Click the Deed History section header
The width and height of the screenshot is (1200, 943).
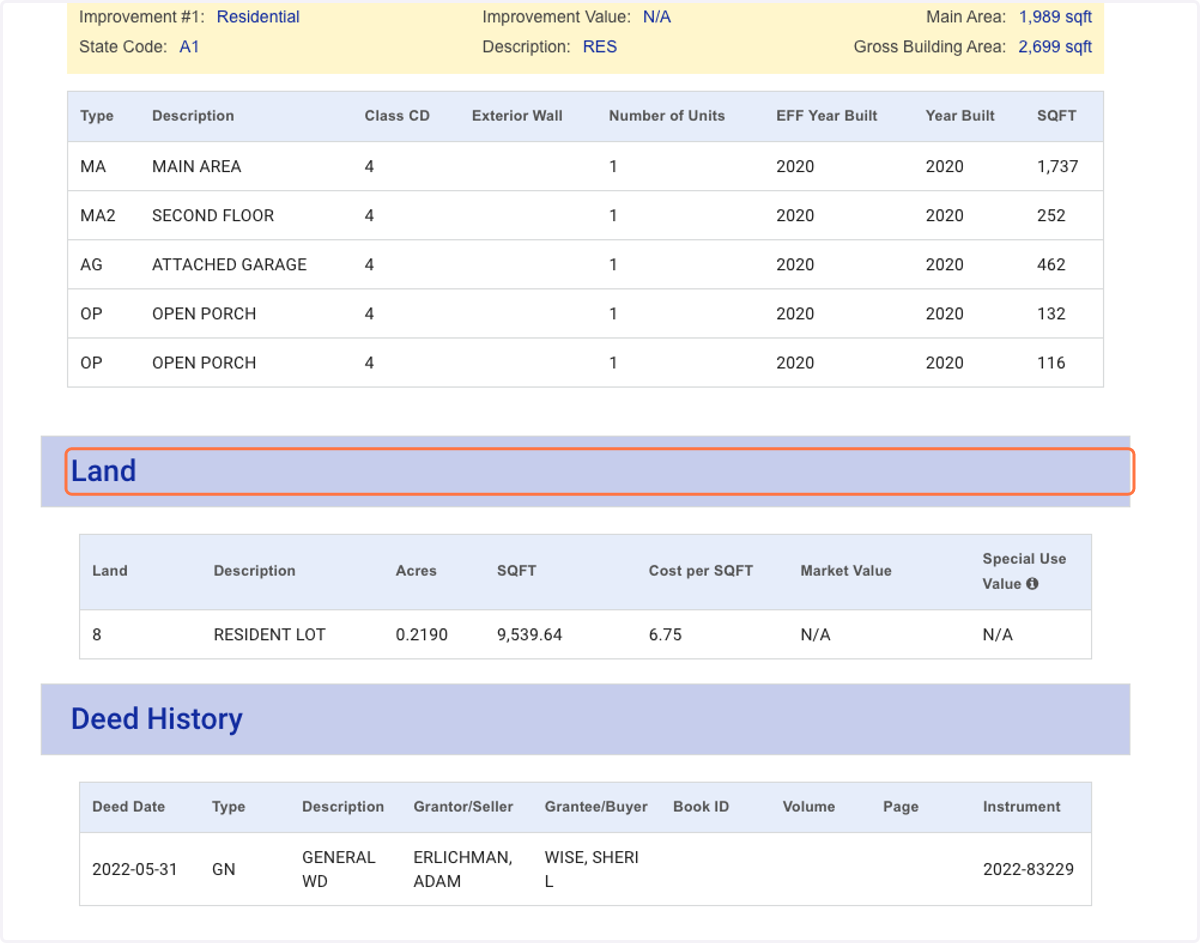585,719
